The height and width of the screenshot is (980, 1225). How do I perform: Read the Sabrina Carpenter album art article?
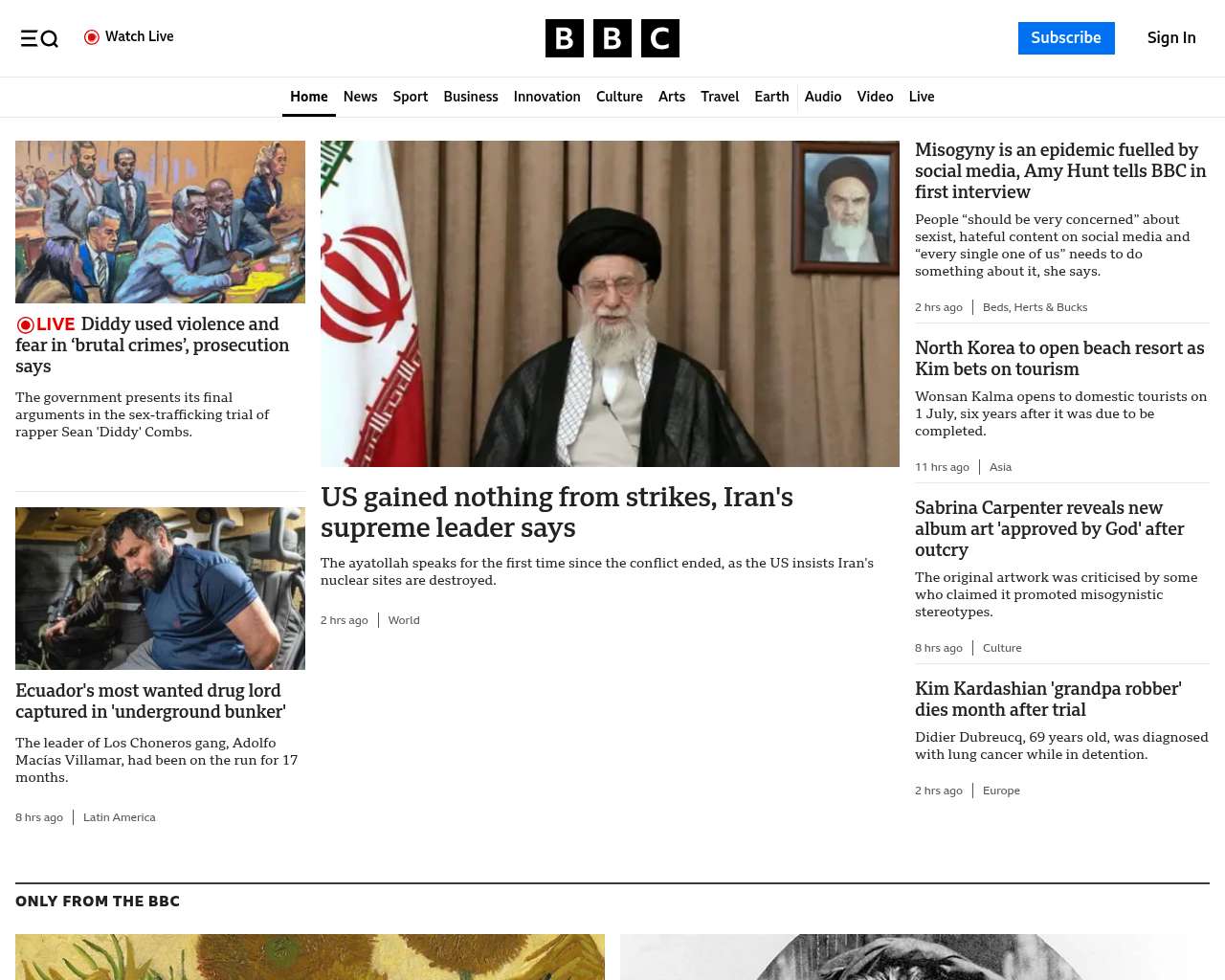click(1049, 528)
